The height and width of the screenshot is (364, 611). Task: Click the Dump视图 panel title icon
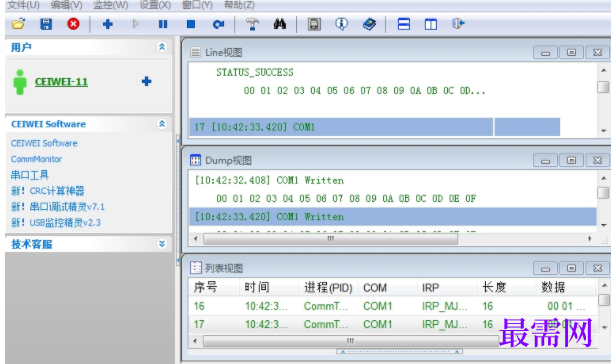tap(195, 160)
